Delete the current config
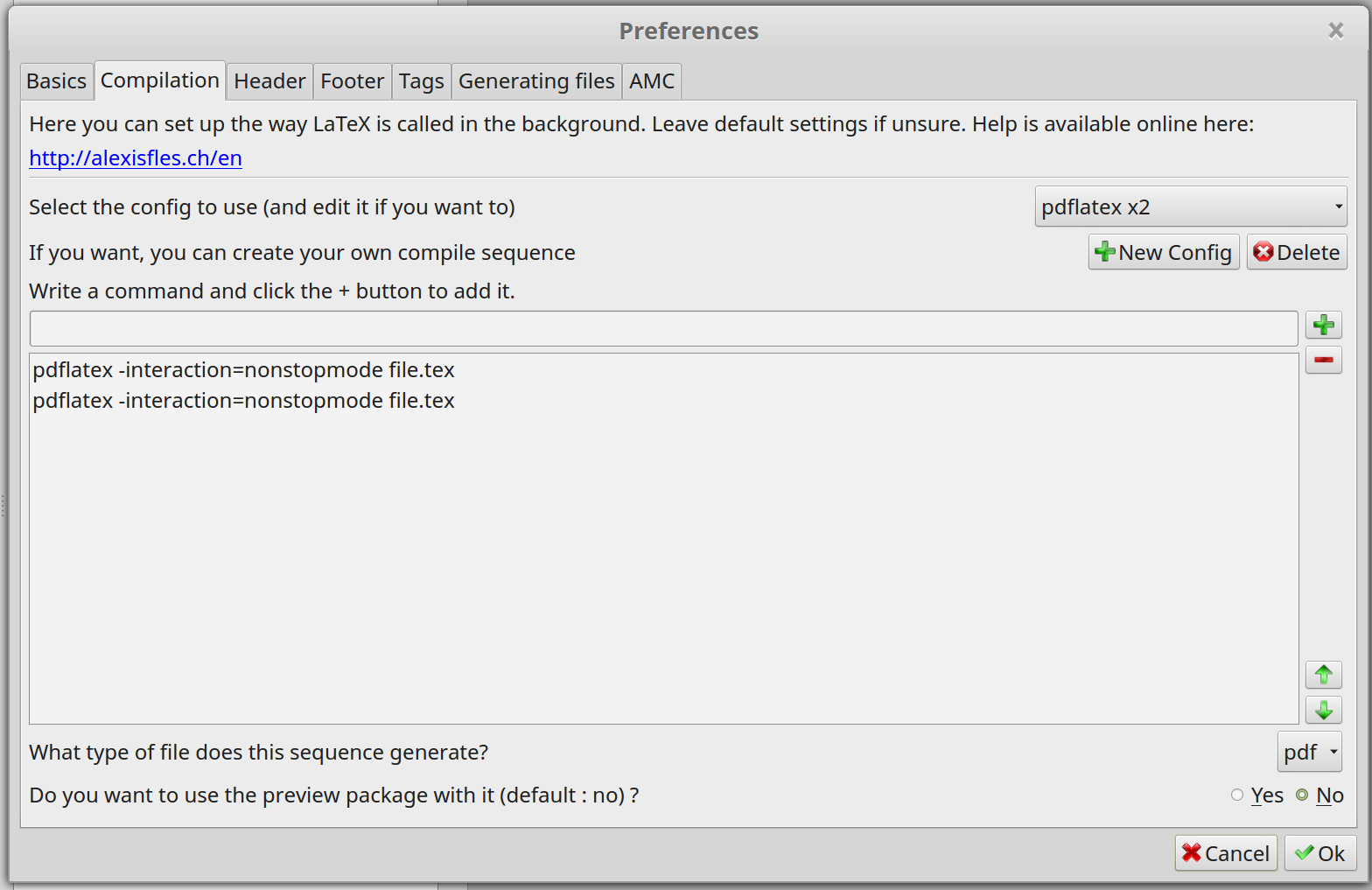The width and height of the screenshot is (1372, 890). (x=1296, y=252)
